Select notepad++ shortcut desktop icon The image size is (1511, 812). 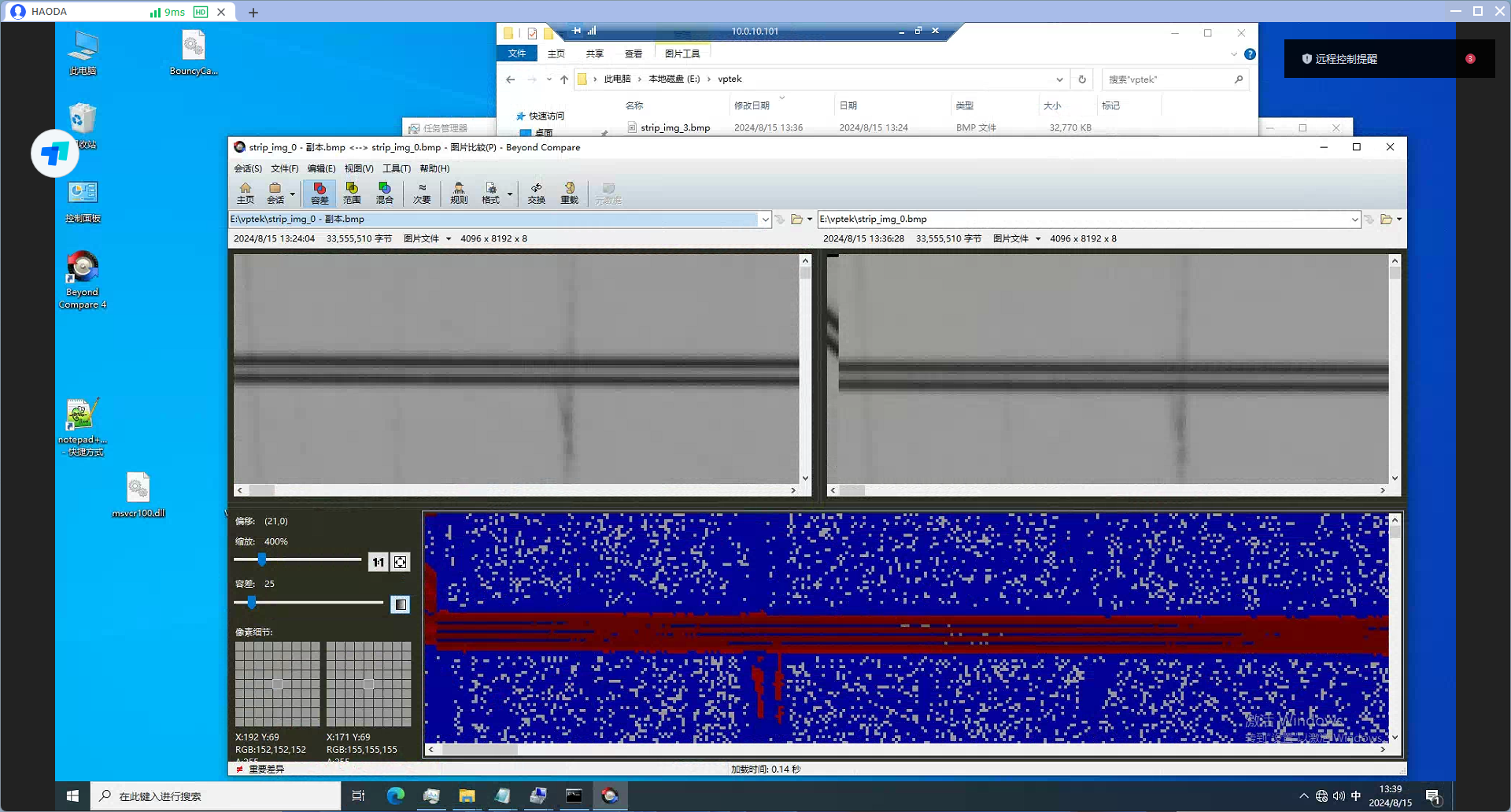coord(83,427)
